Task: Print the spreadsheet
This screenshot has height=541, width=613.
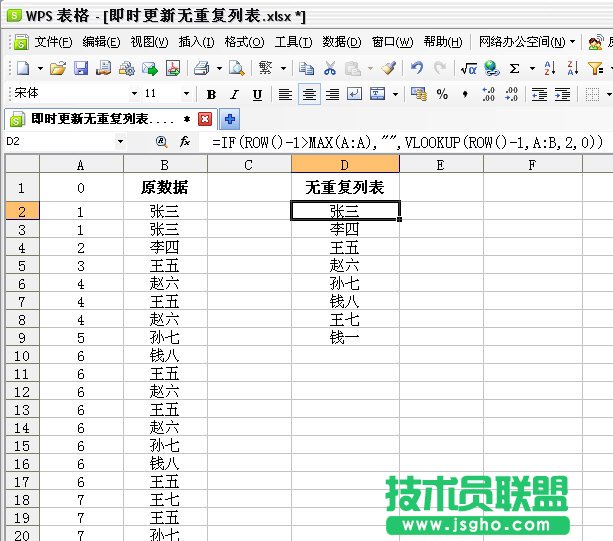Action: [x=202, y=69]
